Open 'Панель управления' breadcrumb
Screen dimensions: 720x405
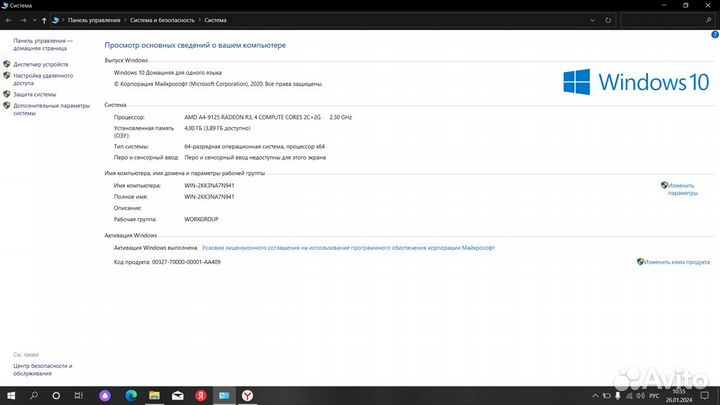point(94,20)
